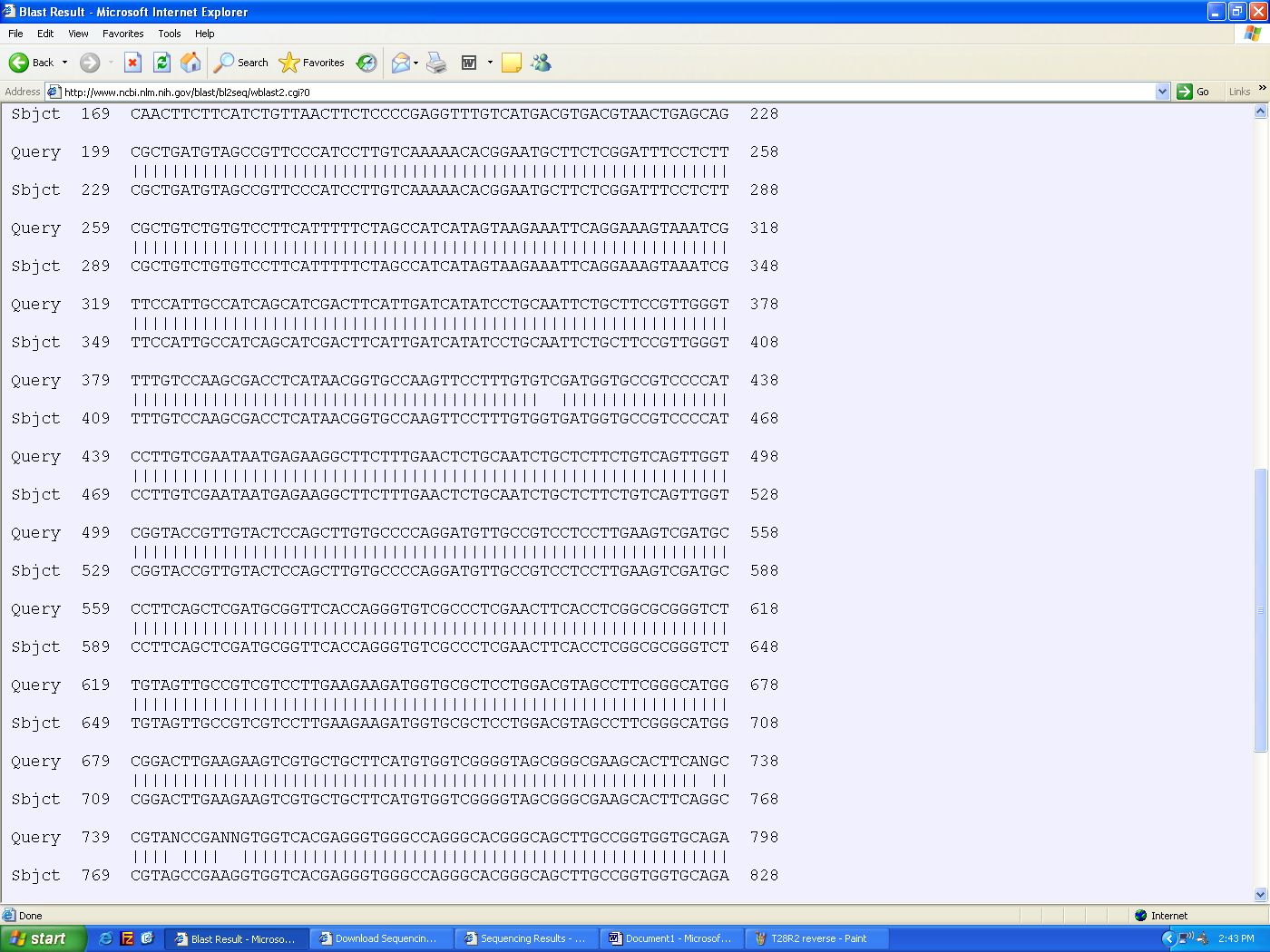This screenshot has height=952, width=1270.
Task: Go to the Home page
Action: click(190, 63)
